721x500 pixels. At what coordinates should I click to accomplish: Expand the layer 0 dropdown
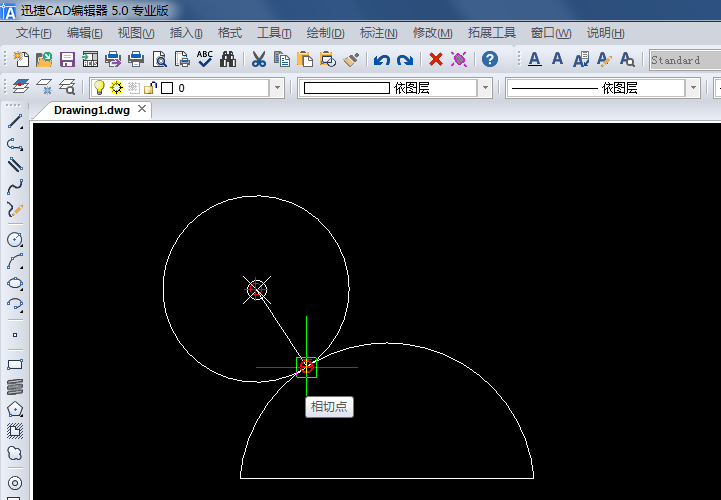(277, 88)
